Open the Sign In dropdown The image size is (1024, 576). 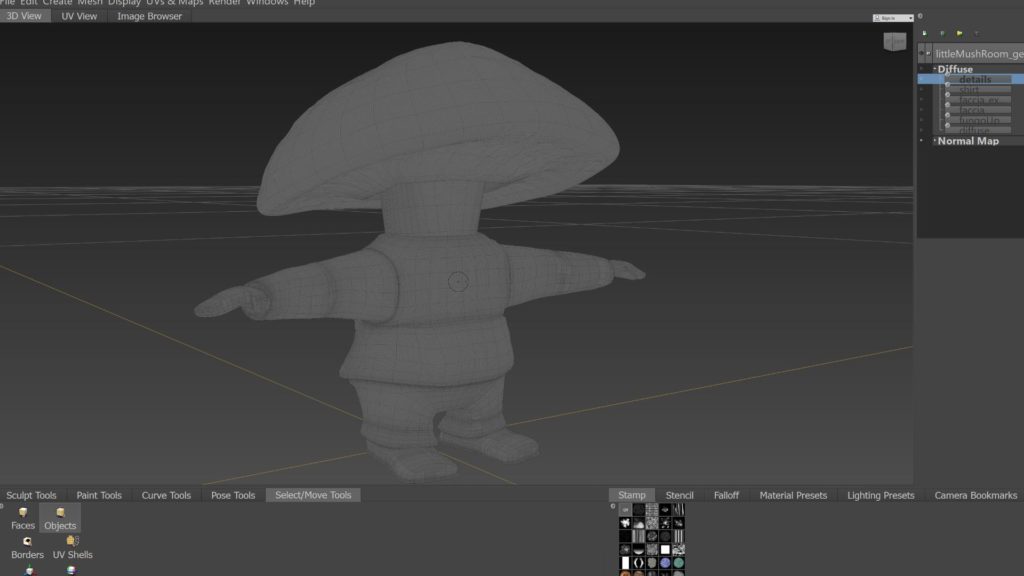(893, 18)
